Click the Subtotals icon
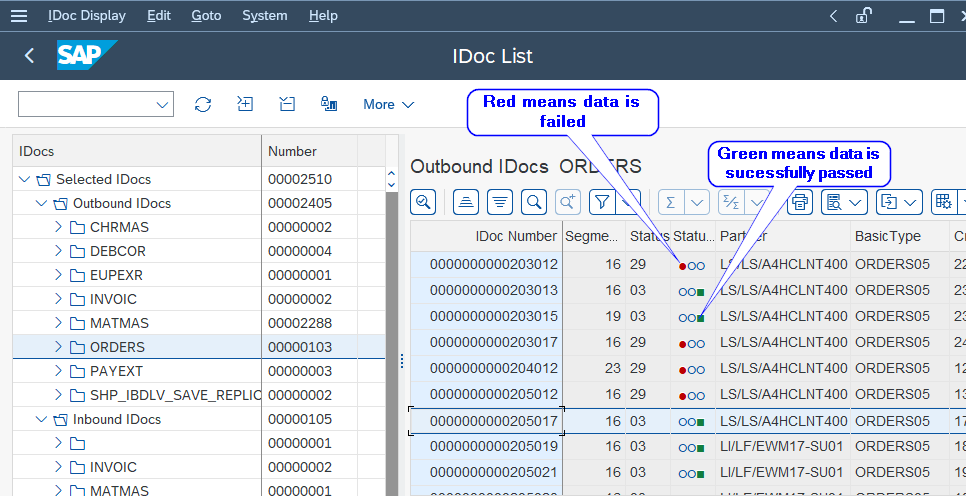This screenshot has width=966, height=496. 731,201
